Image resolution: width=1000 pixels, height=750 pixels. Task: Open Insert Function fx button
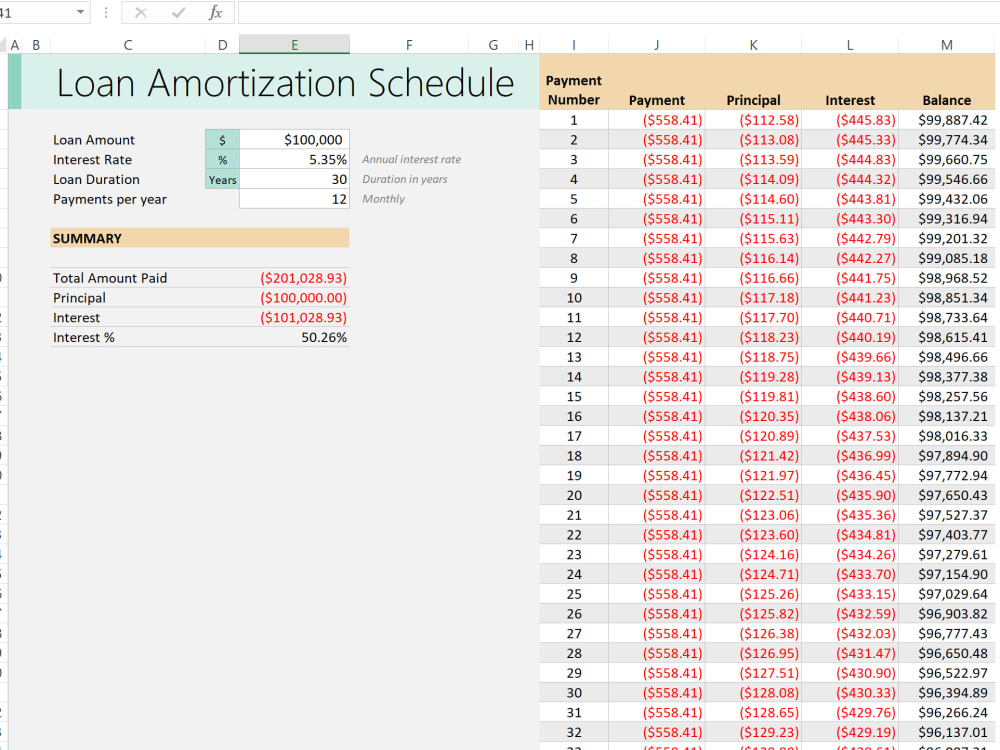click(x=216, y=13)
